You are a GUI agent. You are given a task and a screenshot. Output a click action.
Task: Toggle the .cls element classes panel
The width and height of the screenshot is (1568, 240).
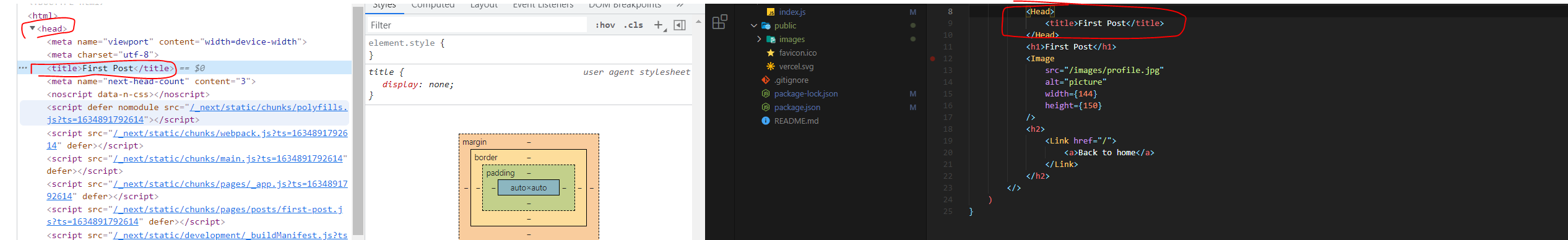633,25
